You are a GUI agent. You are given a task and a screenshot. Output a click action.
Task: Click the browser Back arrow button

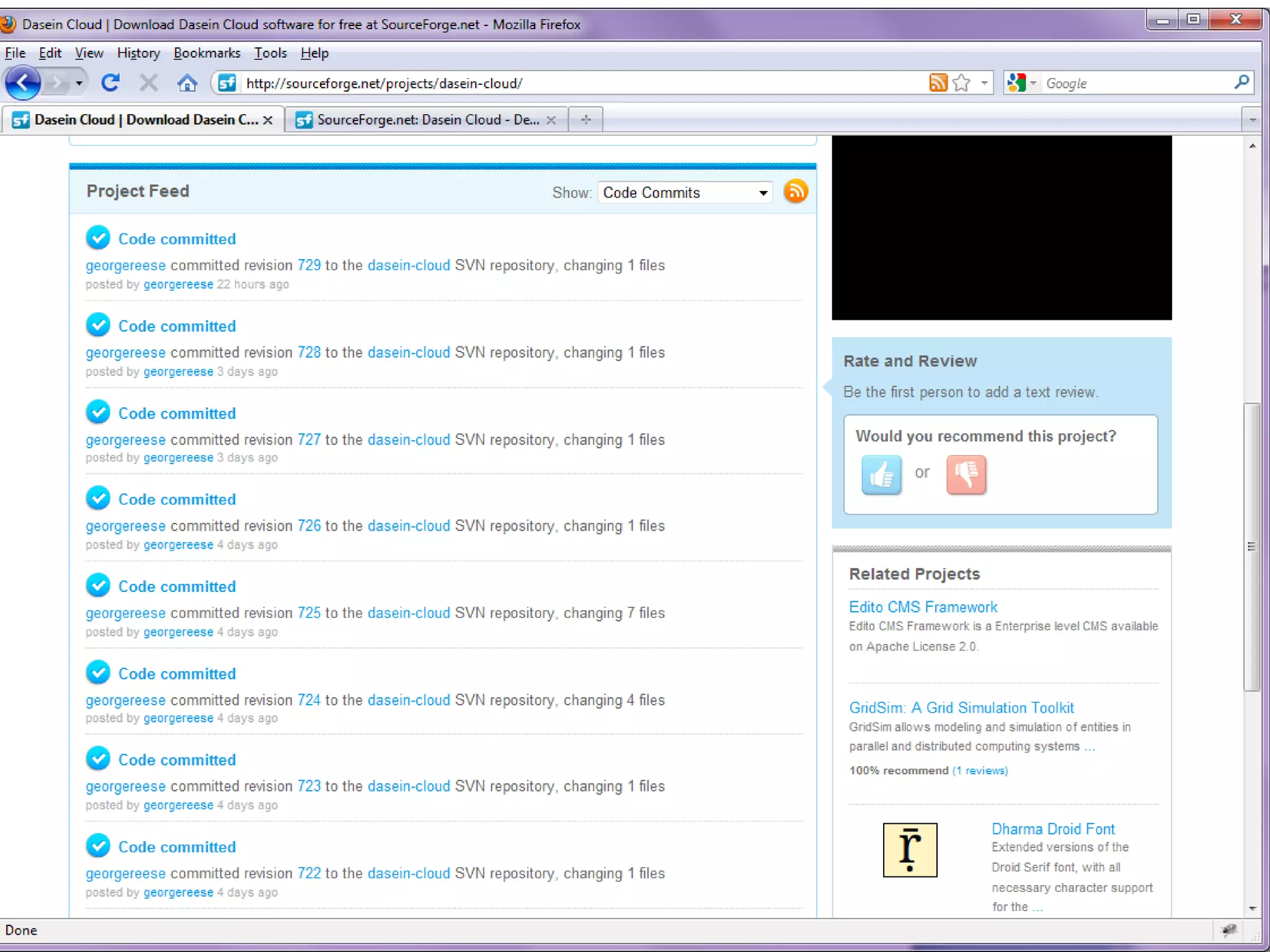pos(22,82)
